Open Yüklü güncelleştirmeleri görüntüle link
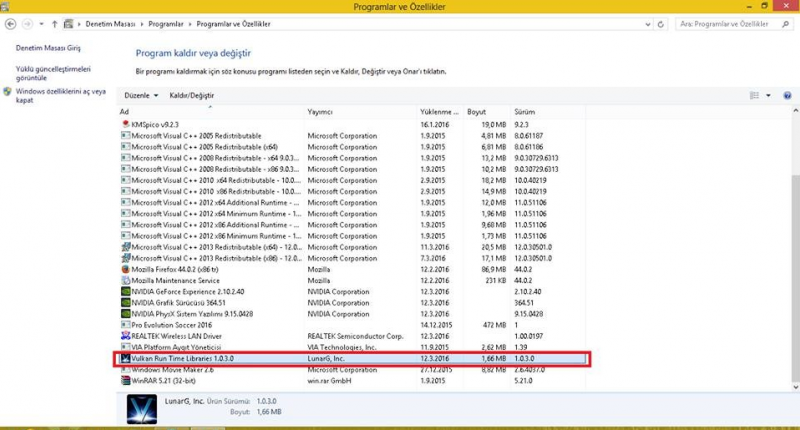This screenshot has width=800, height=430. click(x=53, y=73)
